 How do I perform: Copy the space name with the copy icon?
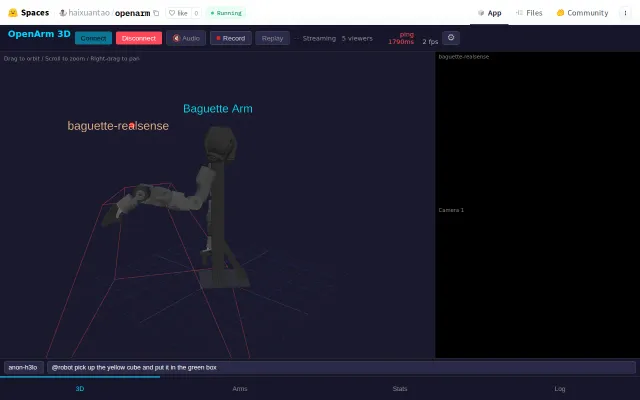(x=156, y=13)
